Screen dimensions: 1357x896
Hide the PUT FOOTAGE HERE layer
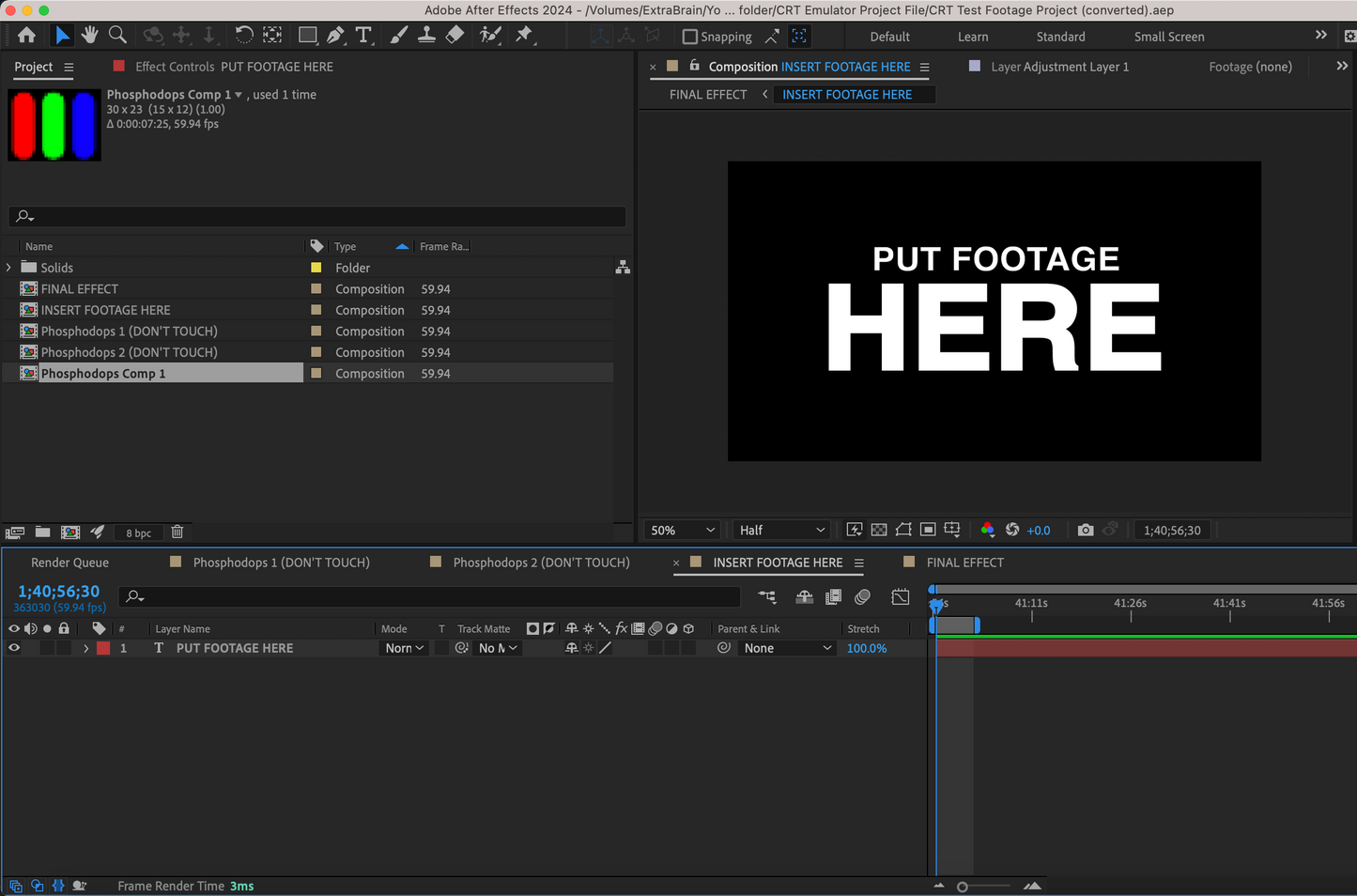point(14,648)
